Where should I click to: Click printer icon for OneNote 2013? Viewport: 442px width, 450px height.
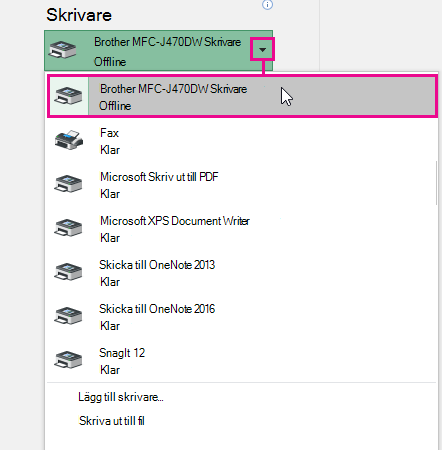coord(68,272)
